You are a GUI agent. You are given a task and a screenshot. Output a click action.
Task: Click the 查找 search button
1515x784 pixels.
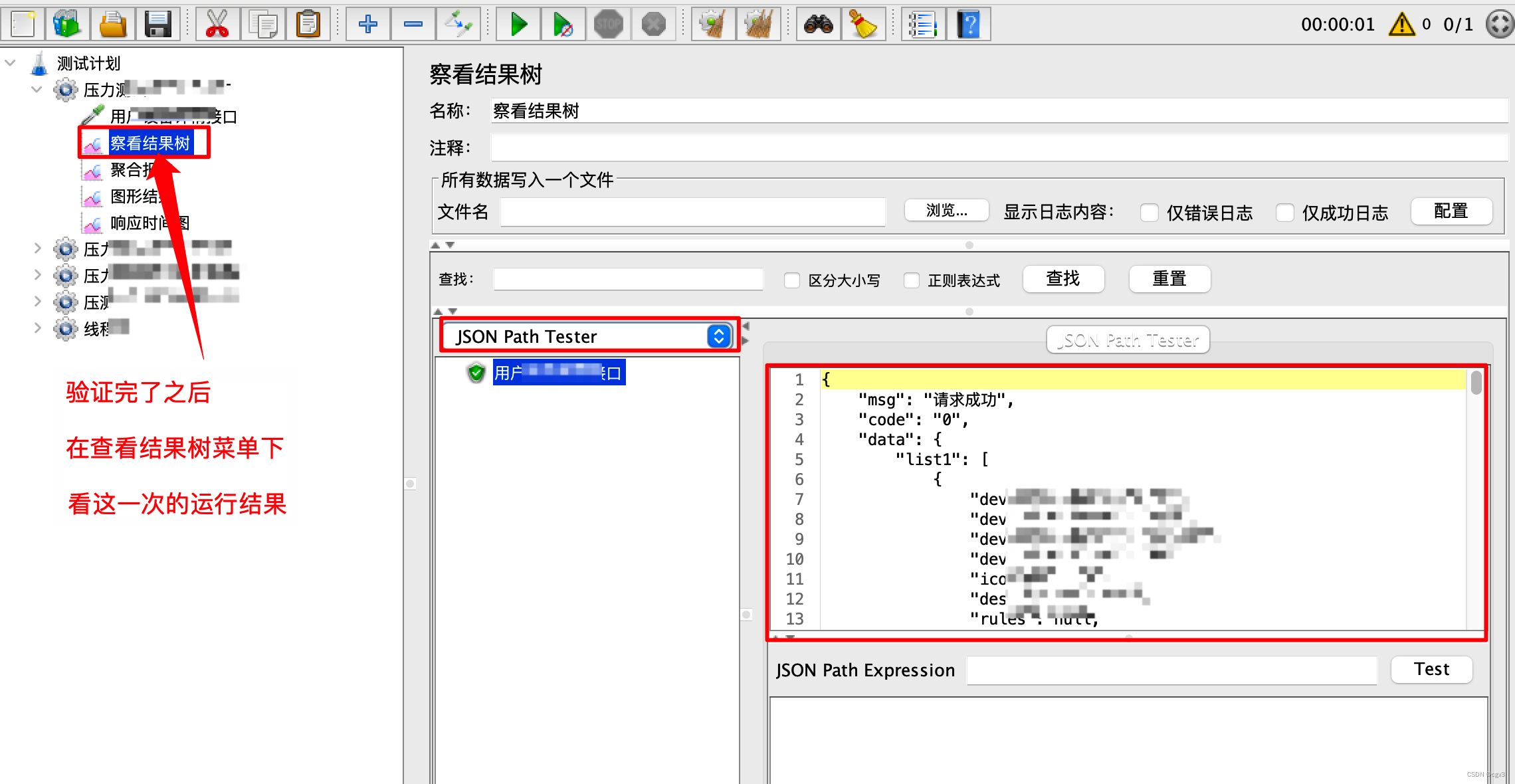(1063, 279)
